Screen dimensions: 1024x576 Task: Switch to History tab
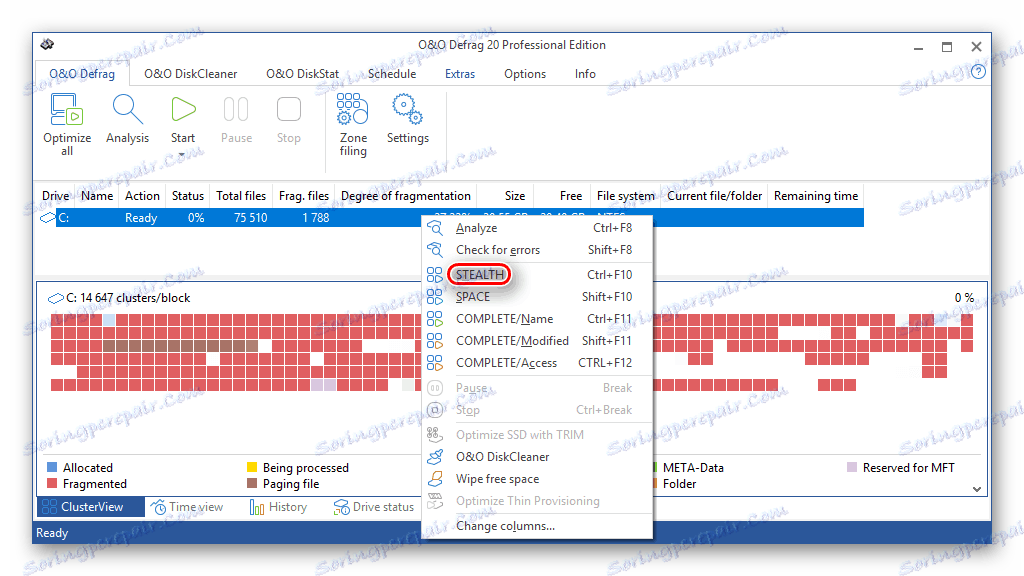pos(279,507)
